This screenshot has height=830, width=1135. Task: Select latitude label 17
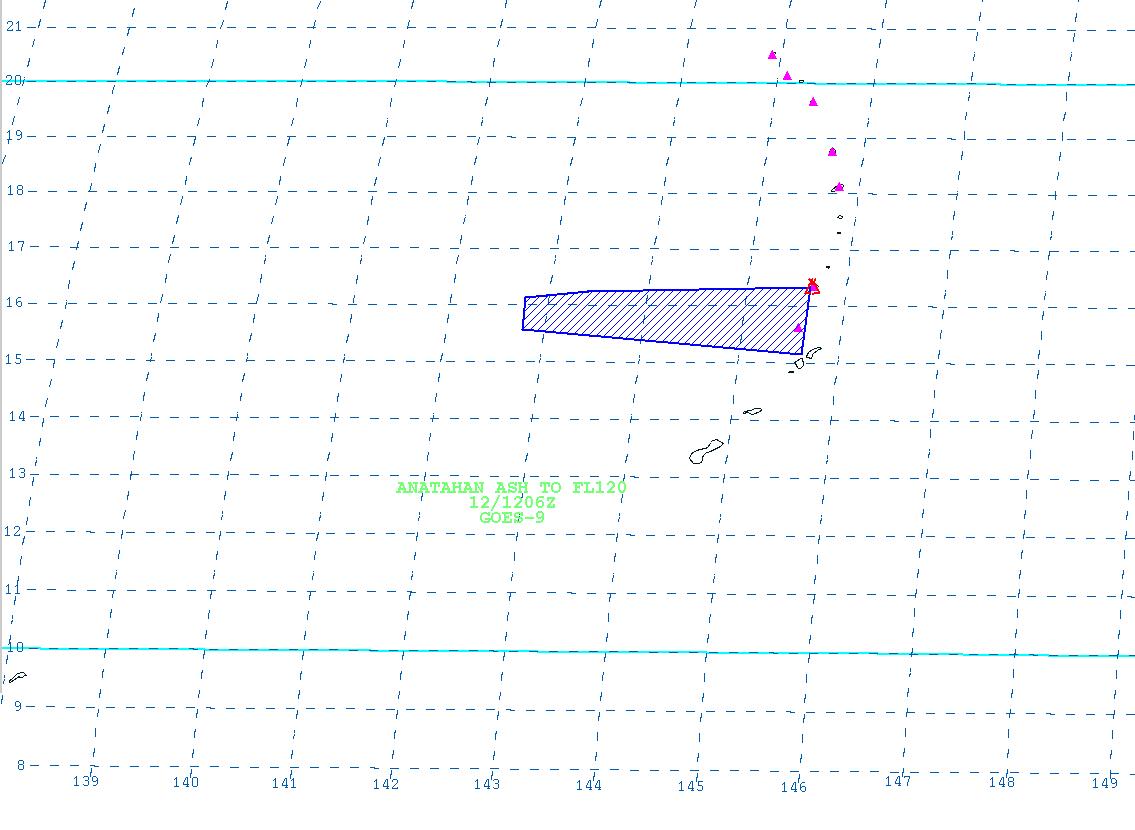[16, 246]
